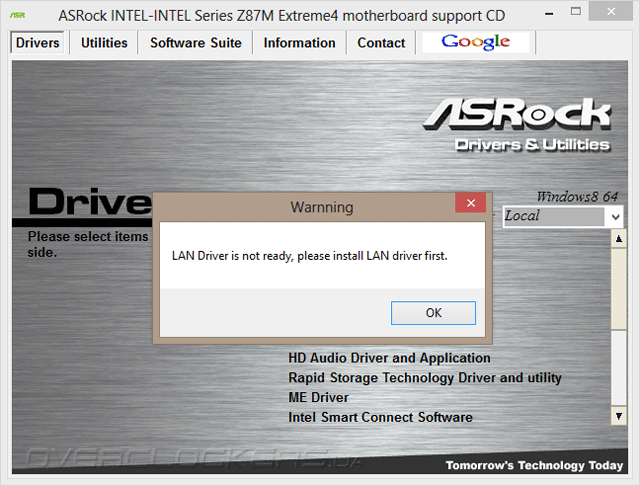Viewport: 640px width, 486px height.
Task: Select Intel Smart Connect Software
Action: [380, 417]
